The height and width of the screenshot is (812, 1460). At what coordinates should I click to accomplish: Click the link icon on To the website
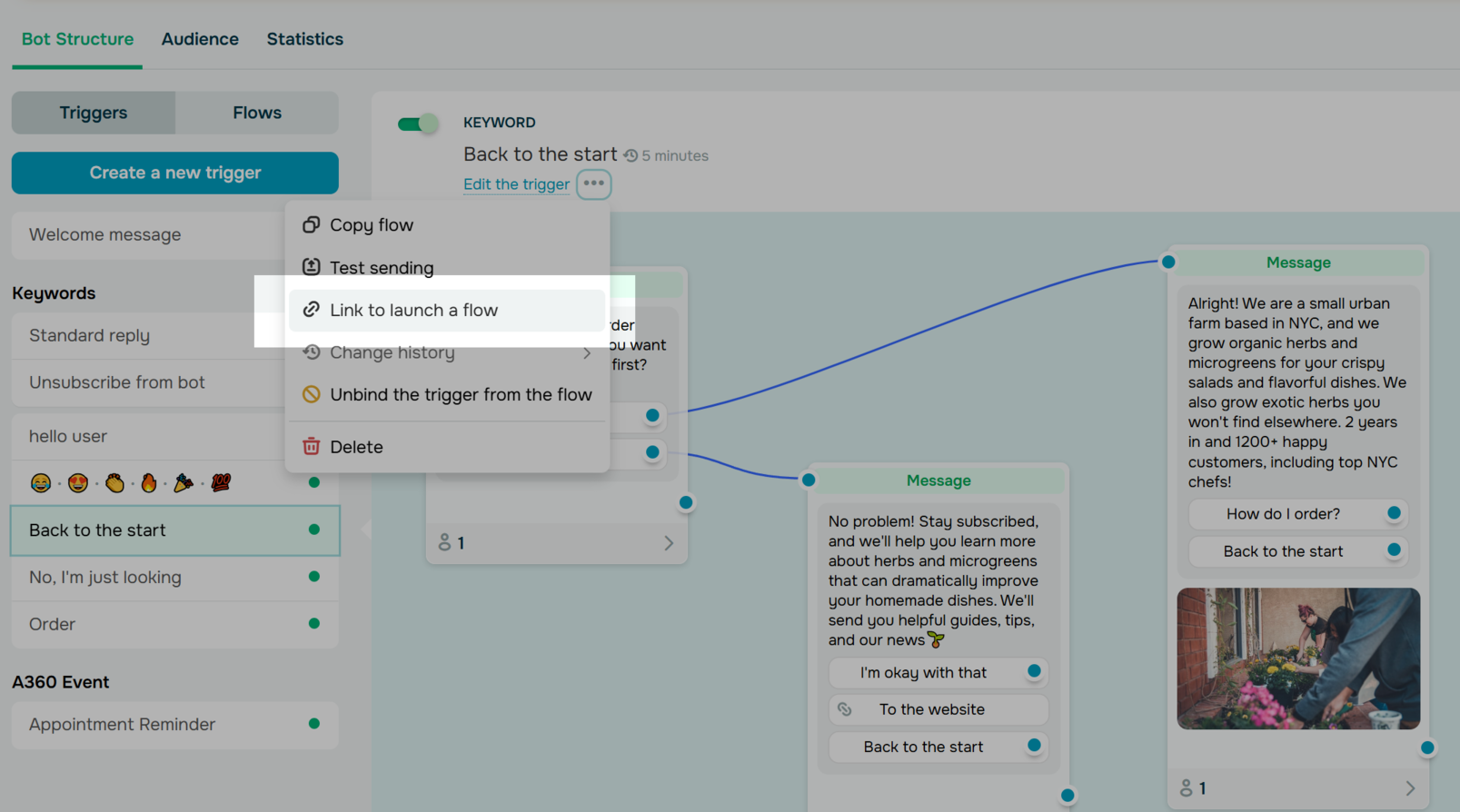click(844, 709)
